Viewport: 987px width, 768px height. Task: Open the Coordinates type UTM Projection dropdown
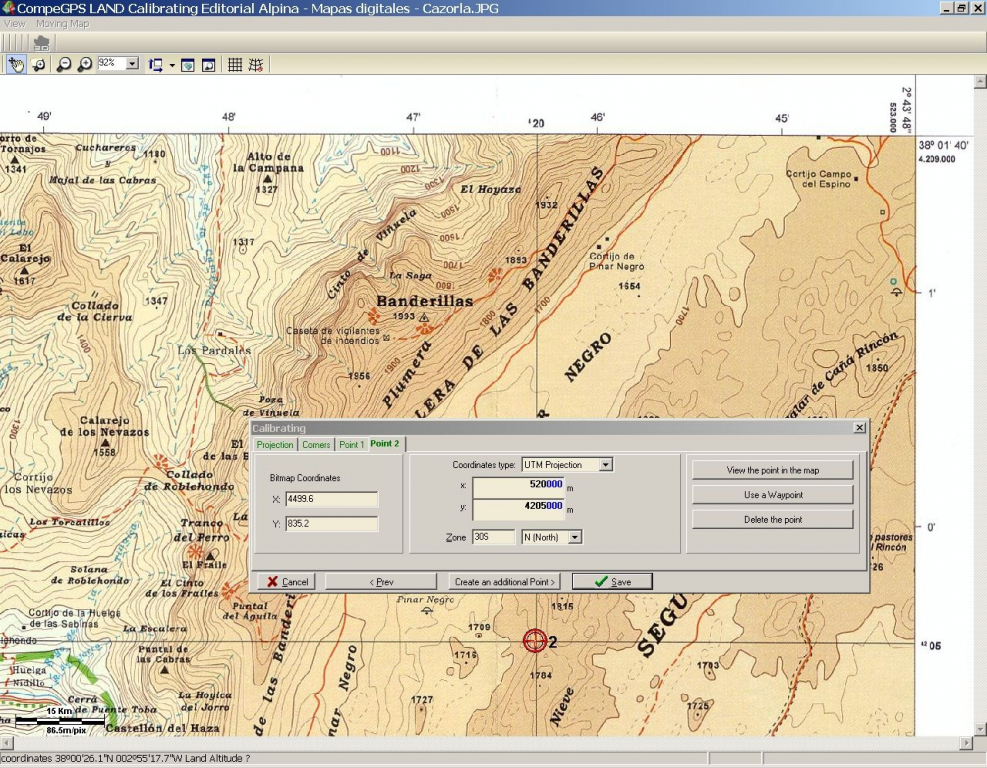pyautogui.click(x=606, y=465)
